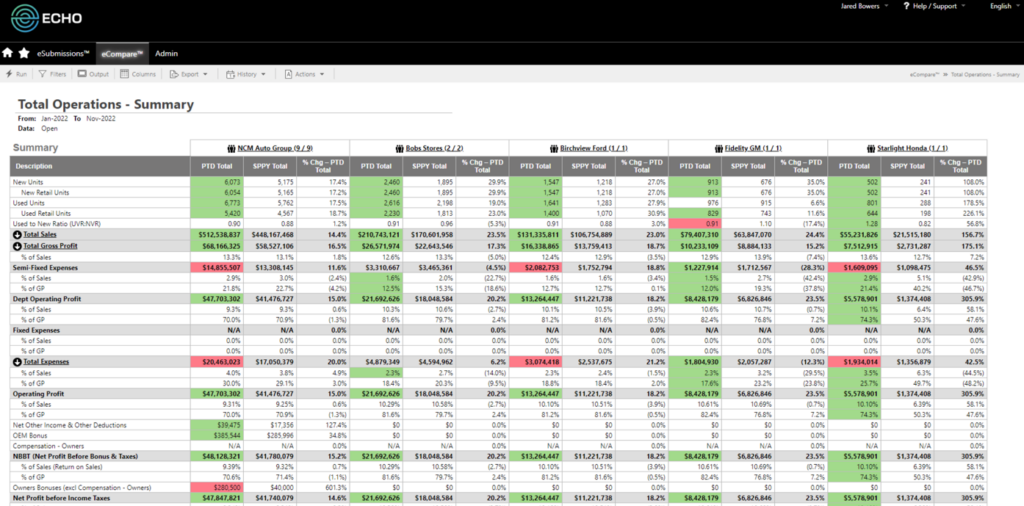This screenshot has height=506, width=1024.
Task: Click the group icon beside Starlight Honda
Action: coord(871,148)
